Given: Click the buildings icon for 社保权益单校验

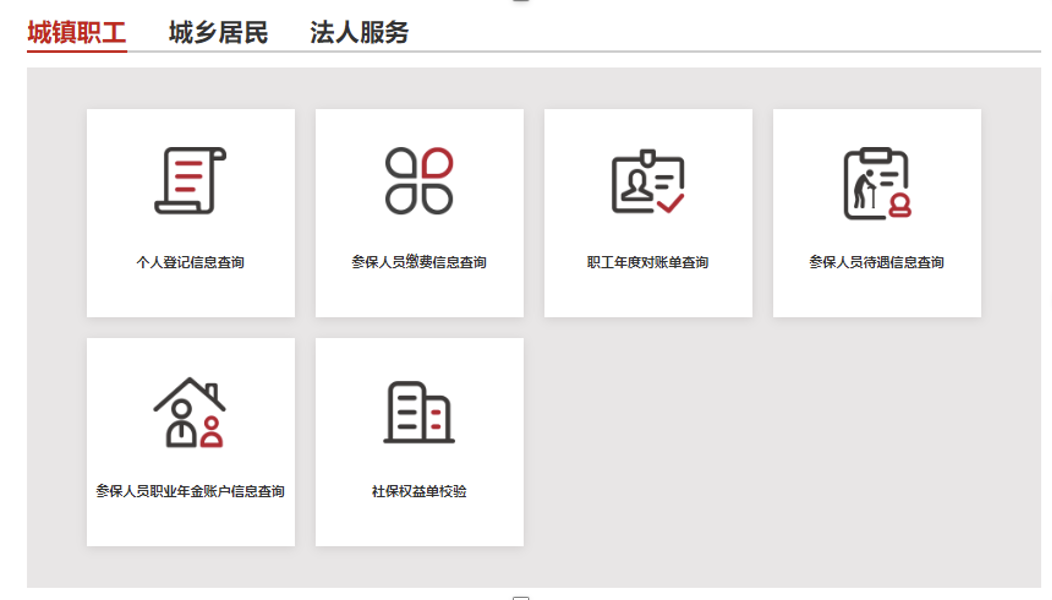Looking at the screenshot, I should click(x=418, y=410).
